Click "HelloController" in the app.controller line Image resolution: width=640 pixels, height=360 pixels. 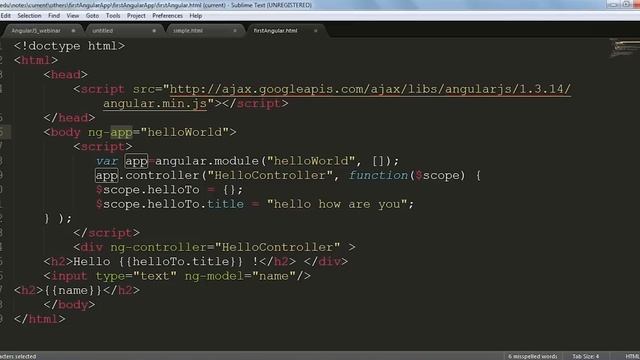[x=270, y=176]
